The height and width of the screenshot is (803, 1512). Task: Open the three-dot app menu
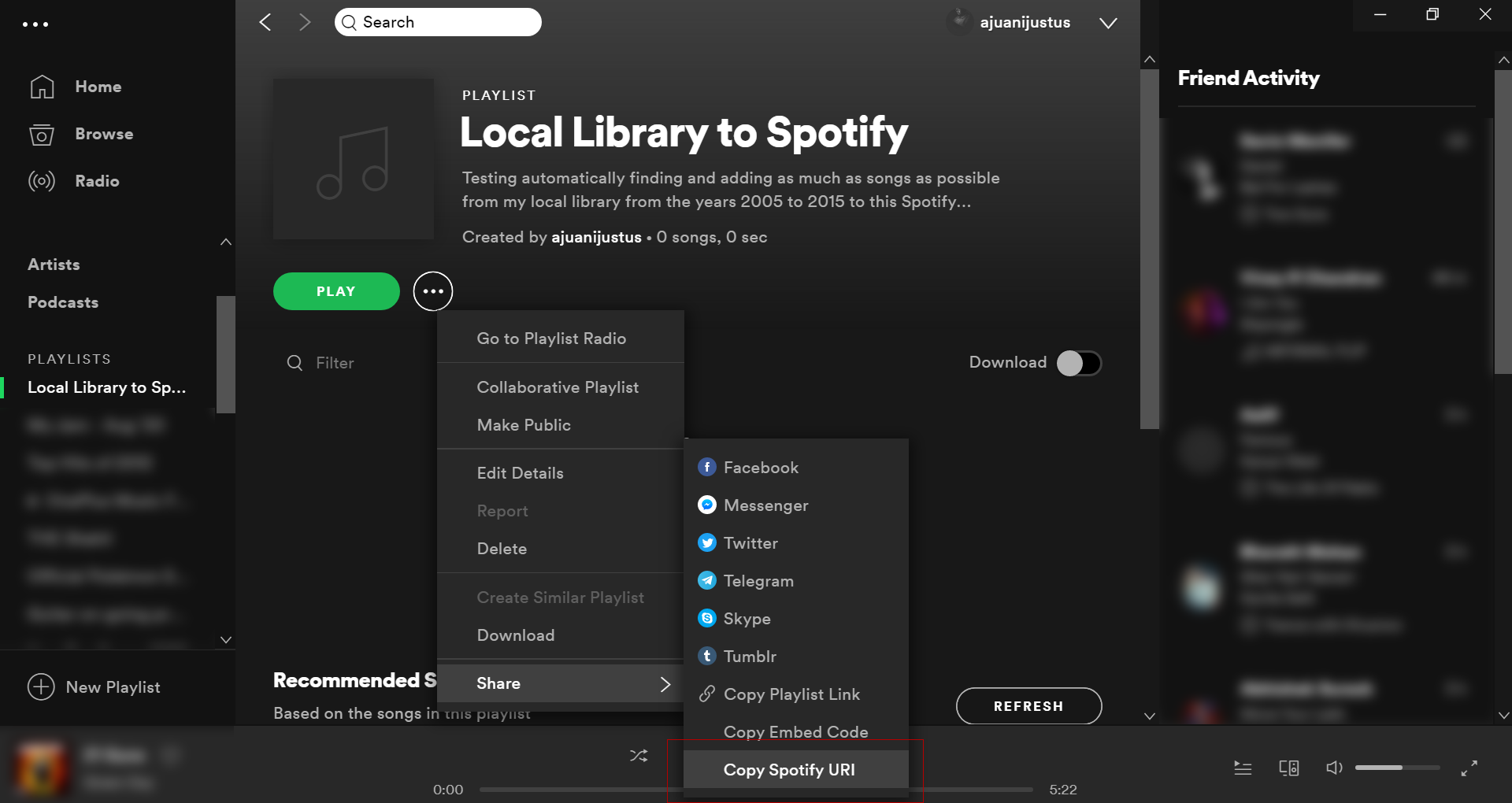point(35,24)
